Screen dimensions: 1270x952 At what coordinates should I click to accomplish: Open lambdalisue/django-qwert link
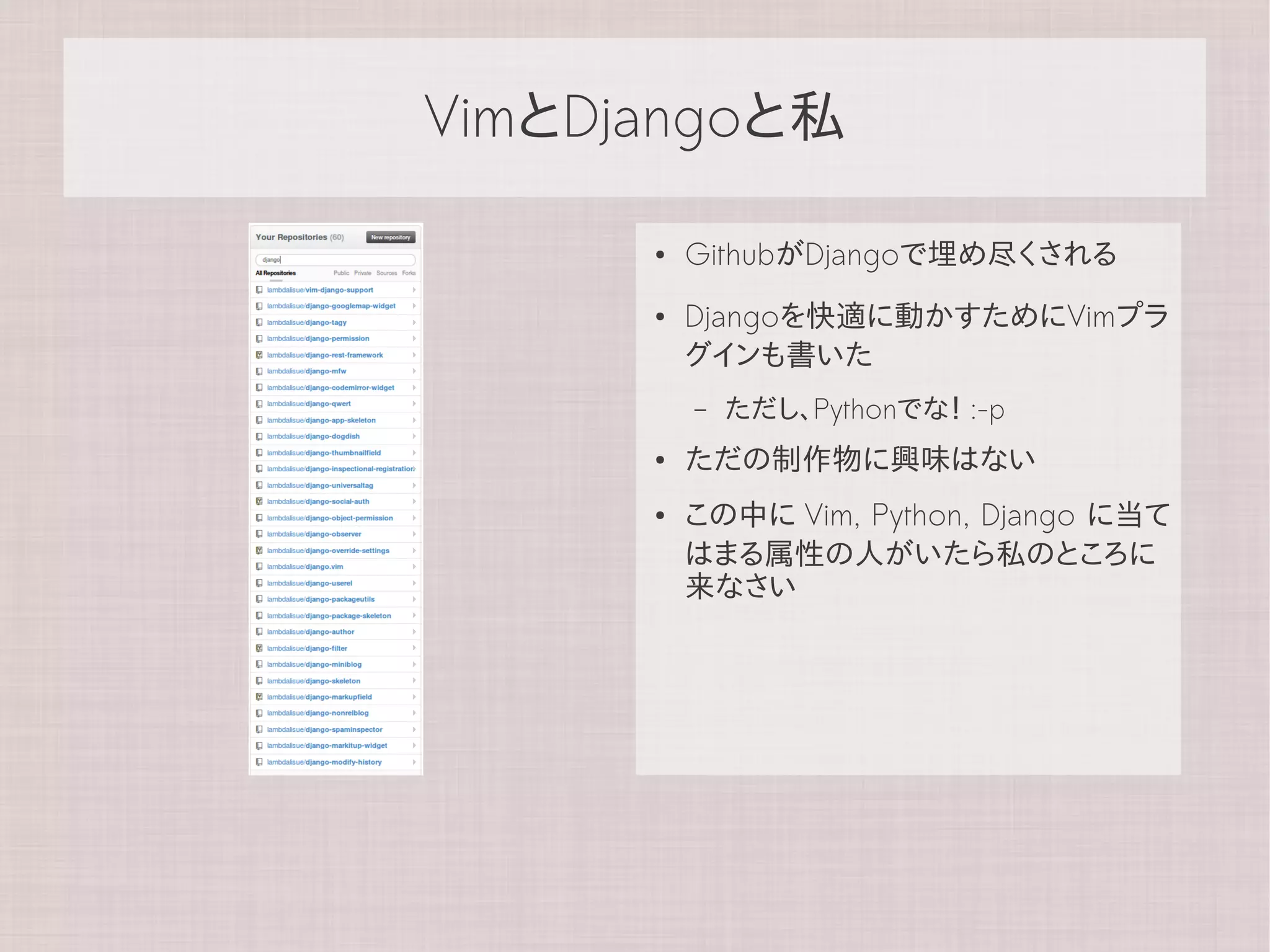tap(309, 404)
